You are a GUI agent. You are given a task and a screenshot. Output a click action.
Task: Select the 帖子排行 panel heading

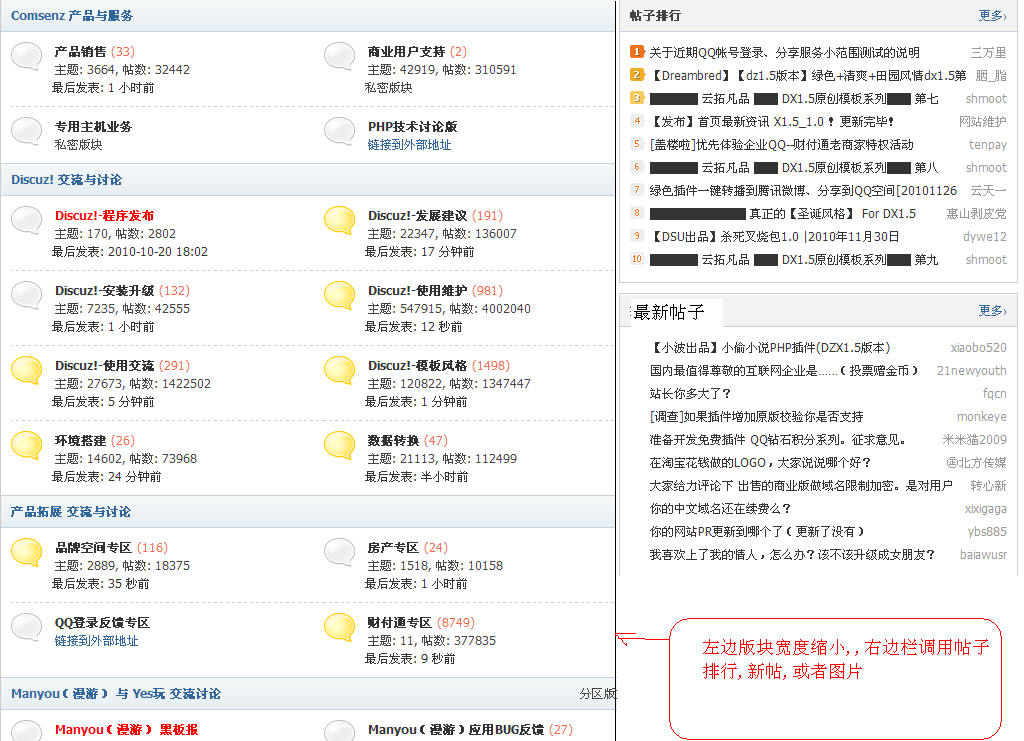pos(655,16)
